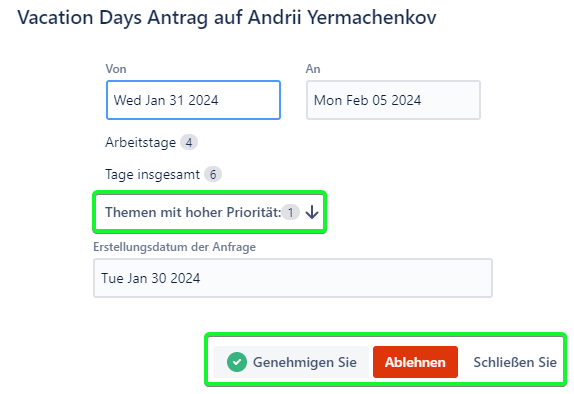The width and height of the screenshot is (574, 394).
Task: Expand high priority topics with down arrow
Action: (x=312, y=212)
